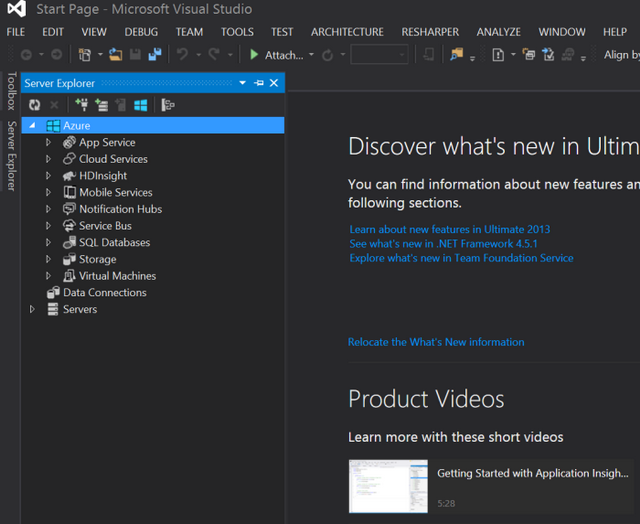
Task: Click Relocate the What's New information link
Action: 436,342
